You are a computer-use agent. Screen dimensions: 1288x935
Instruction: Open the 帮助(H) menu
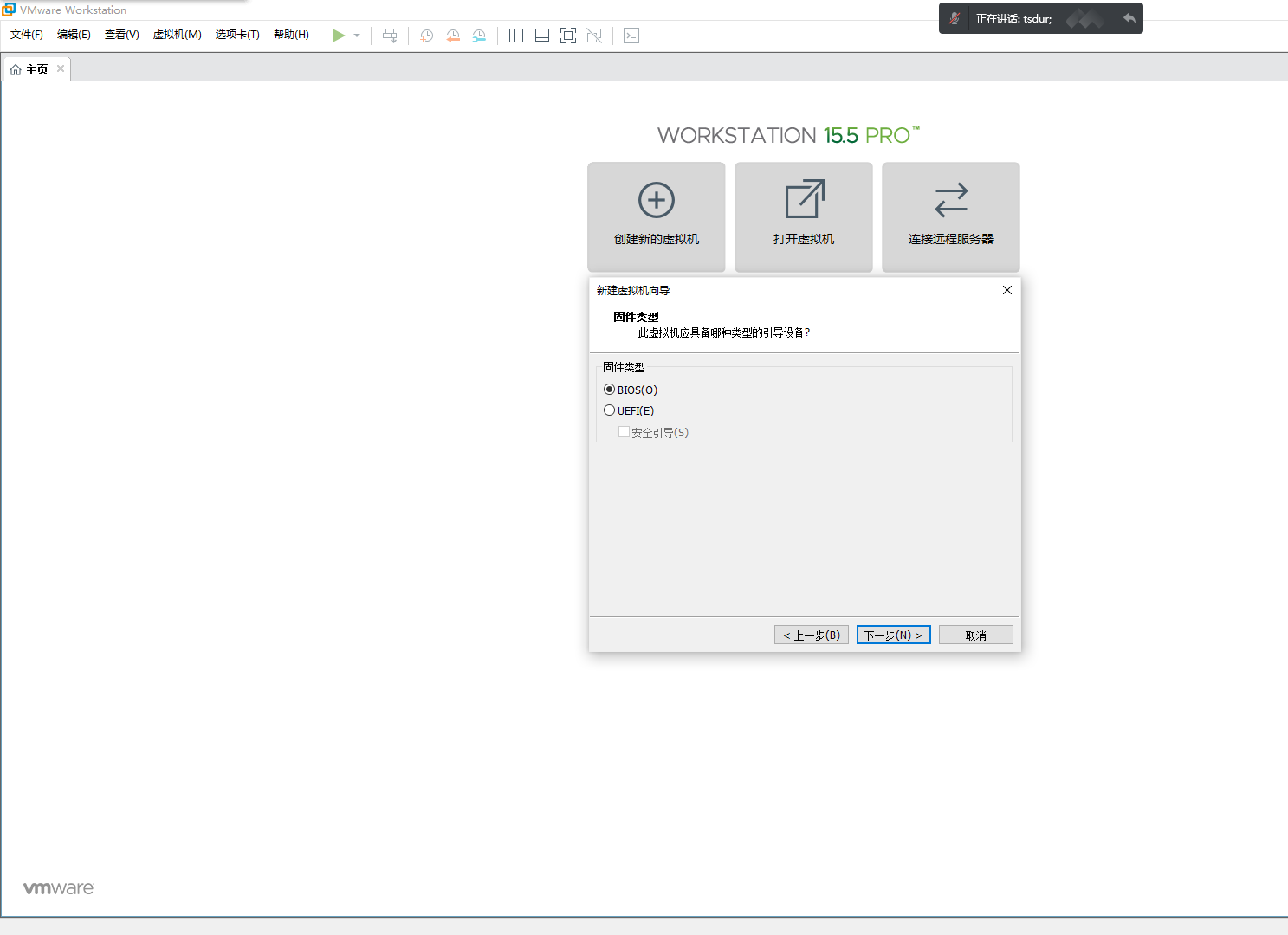coord(291,35)
